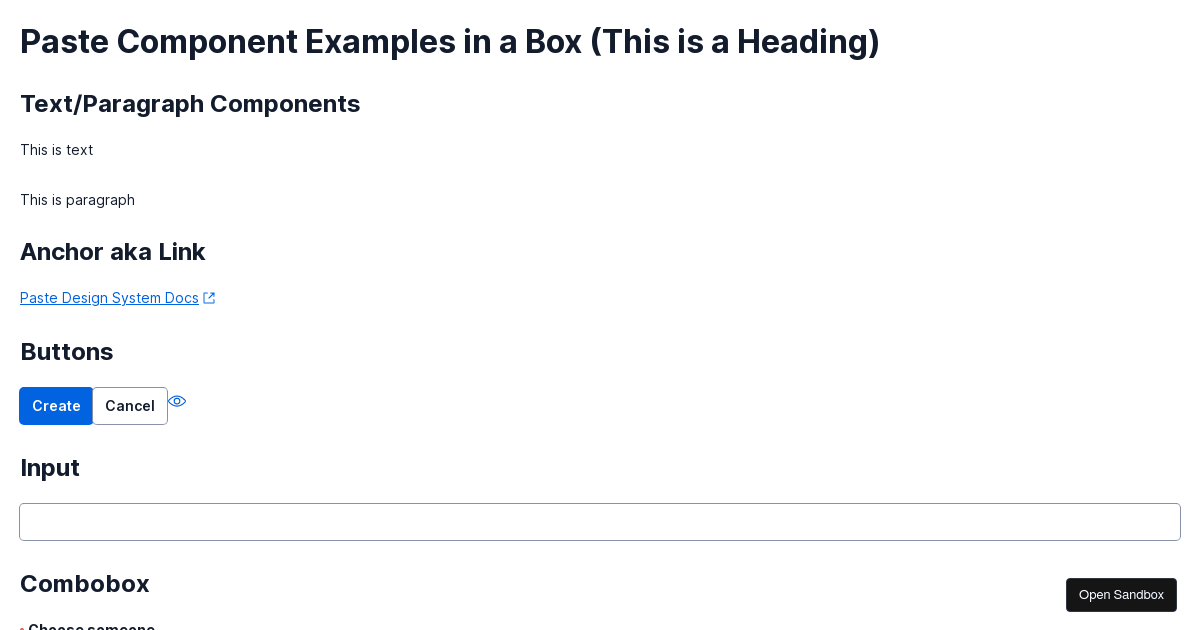Click the This is paragraph line

(78, 200)
